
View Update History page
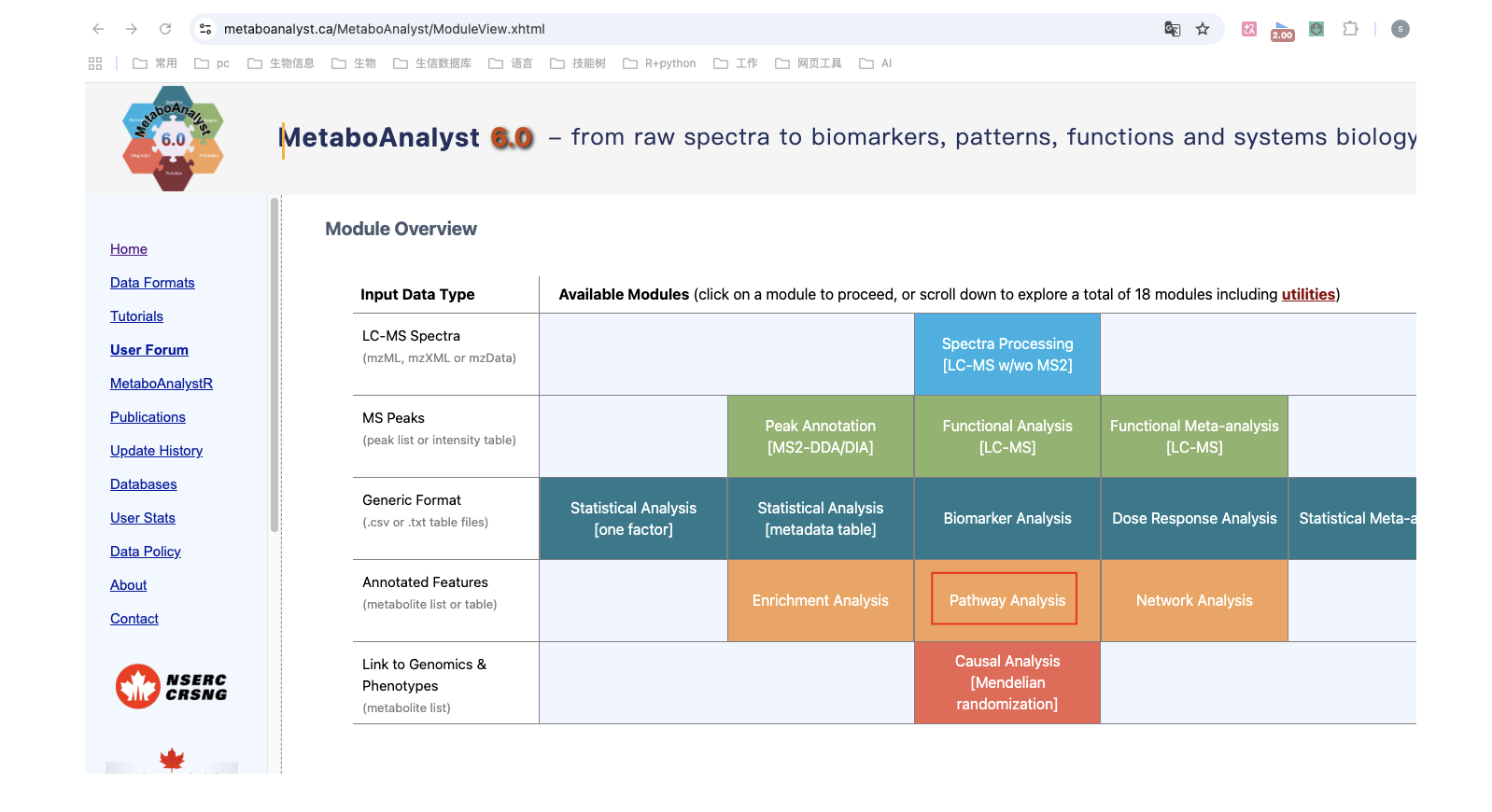pos(156,451)
